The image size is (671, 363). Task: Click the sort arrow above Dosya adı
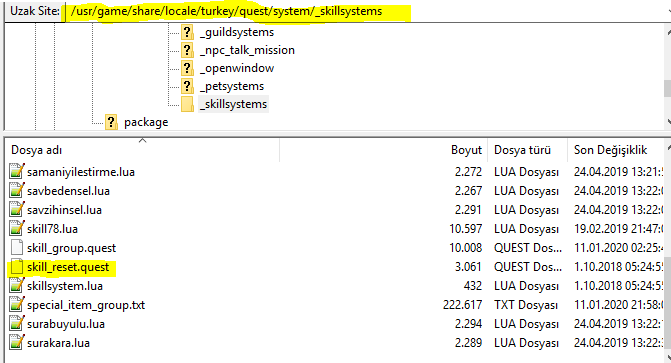(x=143, y=140)
